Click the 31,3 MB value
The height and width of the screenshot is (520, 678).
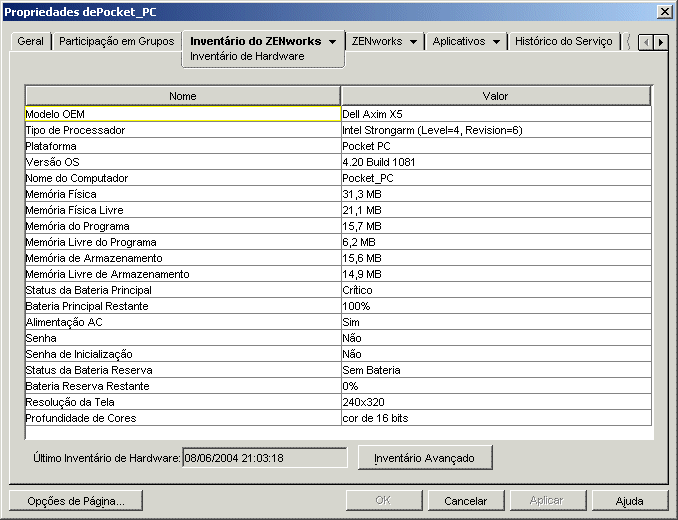(x=496, y=194)
